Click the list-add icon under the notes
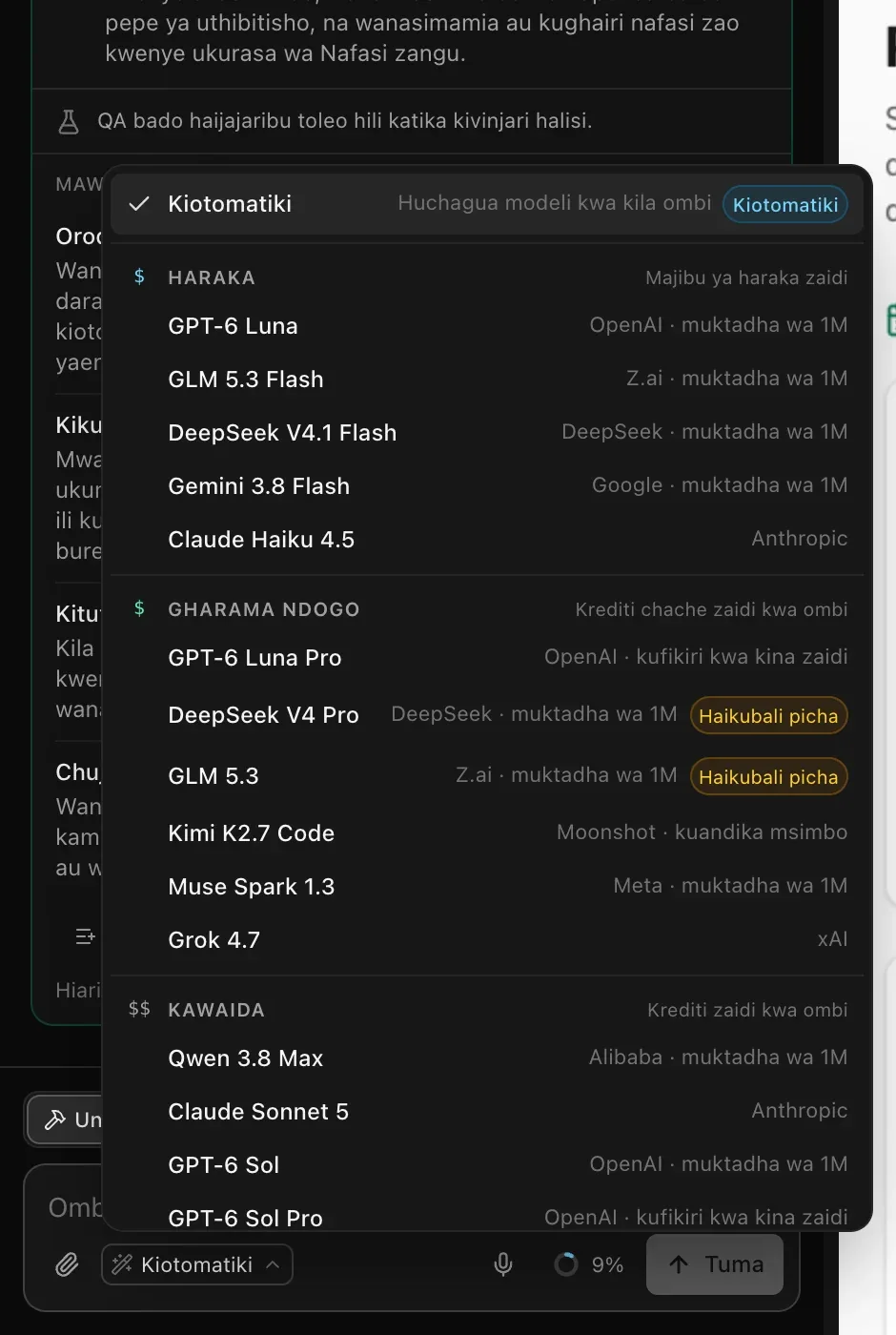Viewport: 896px width, 1335px height. point(85,936)
